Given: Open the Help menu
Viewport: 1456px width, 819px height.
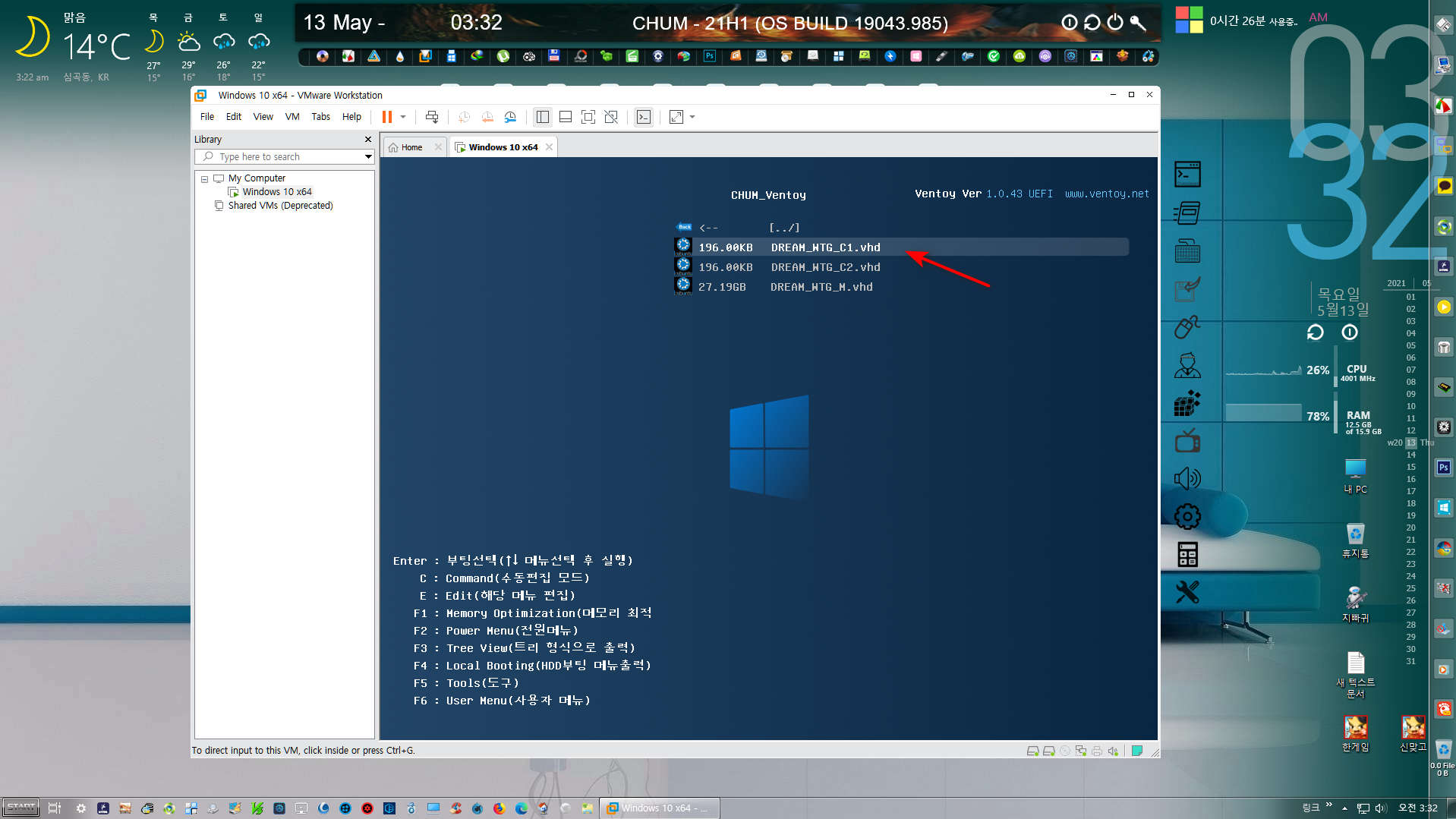Looking at the screenshot, I should (x=351, y=117).
